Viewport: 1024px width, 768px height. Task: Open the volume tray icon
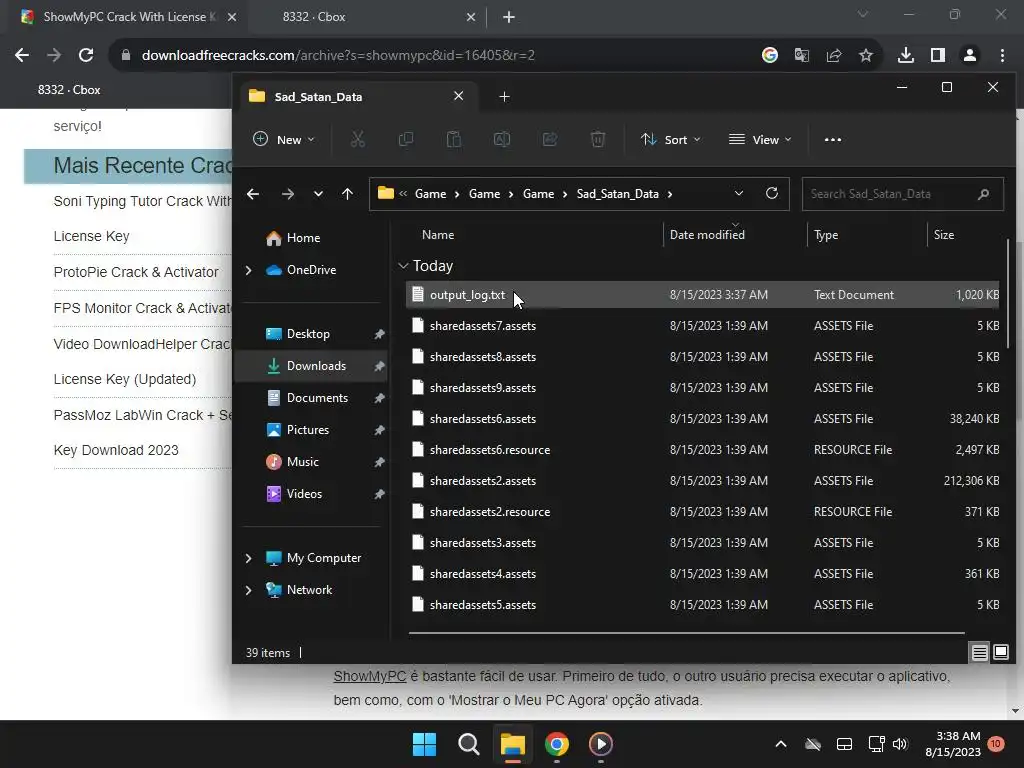(900, 744)
